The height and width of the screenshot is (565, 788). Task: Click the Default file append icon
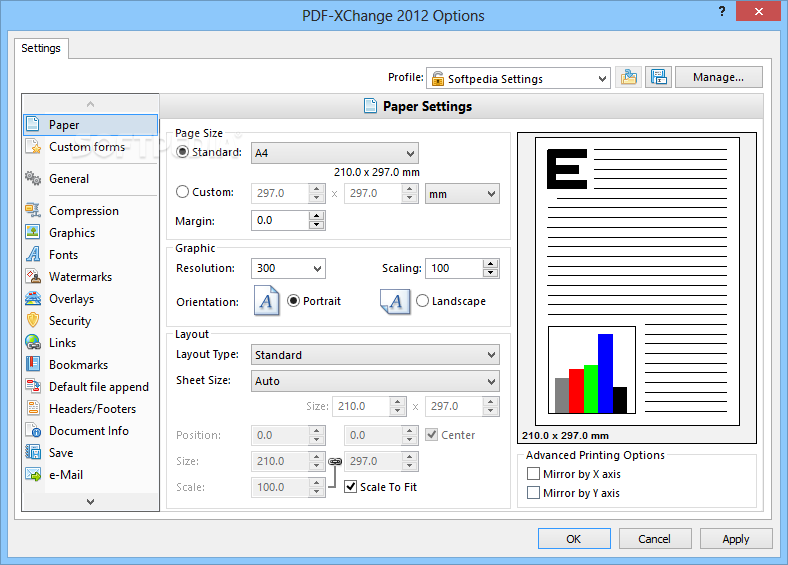(x=33, y=386)
